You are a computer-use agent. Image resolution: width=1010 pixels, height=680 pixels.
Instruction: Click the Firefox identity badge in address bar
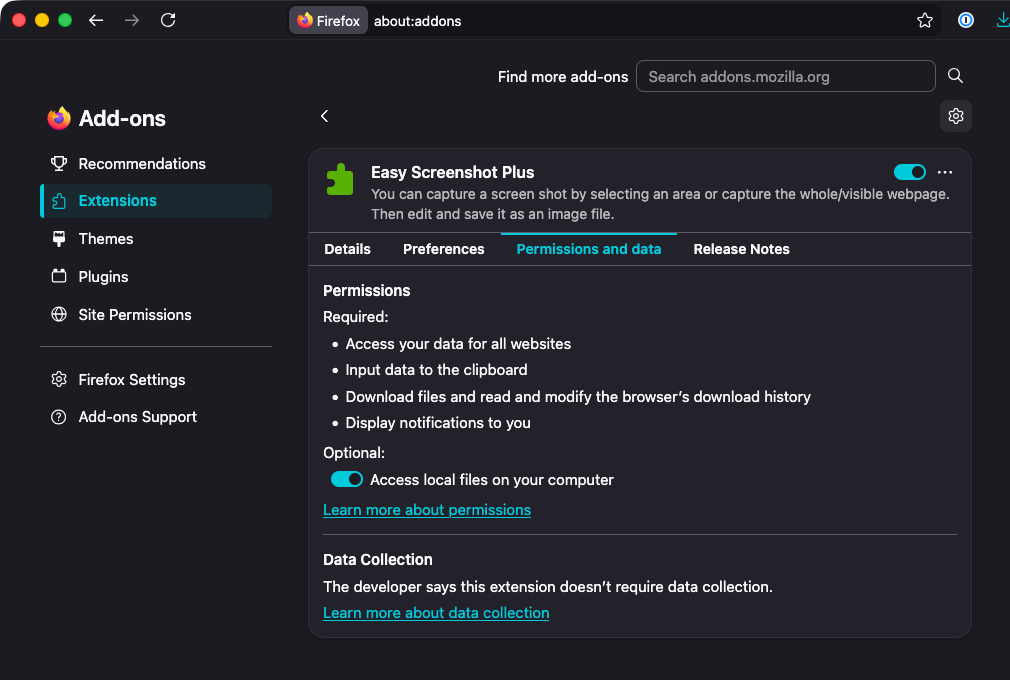tap(329, 21)
